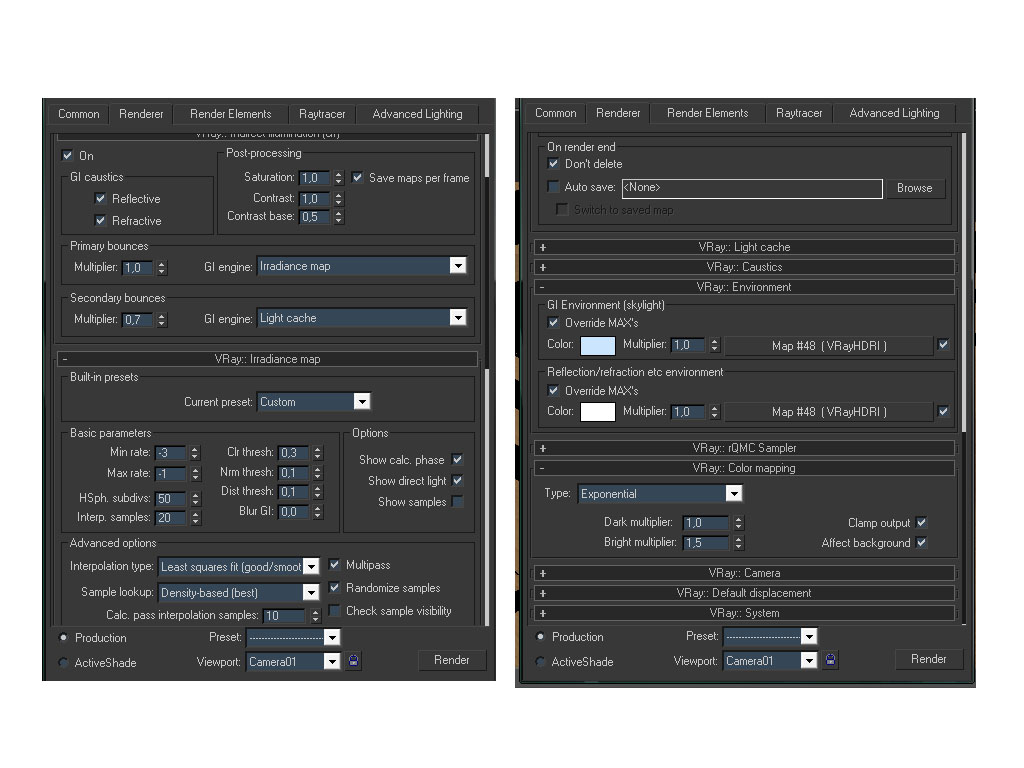The image size is (1024, 768).
Task: Pick GI Environment skylight color swatch
Action: pos(598,345)
